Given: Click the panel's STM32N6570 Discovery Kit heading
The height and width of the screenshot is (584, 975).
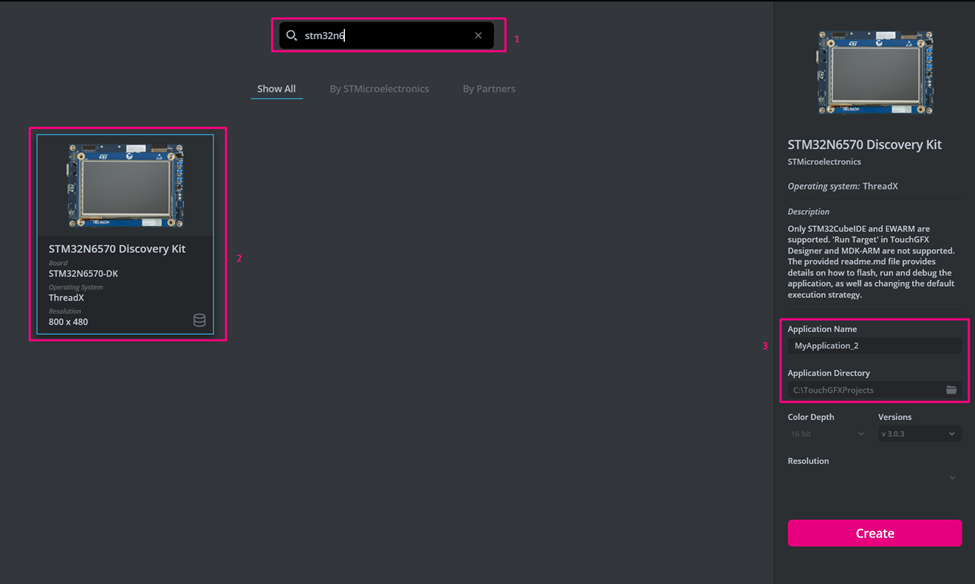Looking at the screenshot, I should (x=864, y=144).
